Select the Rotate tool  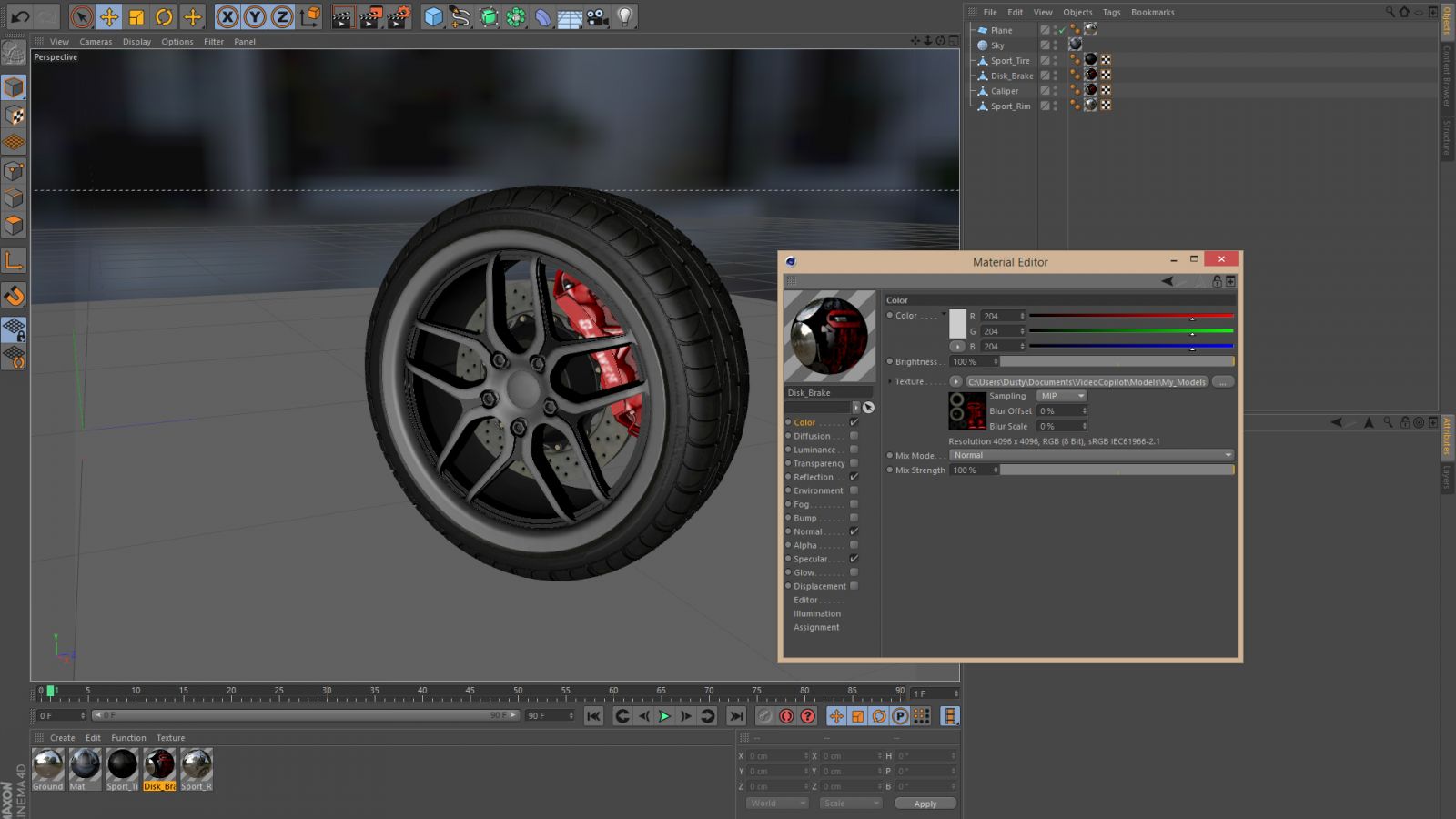click(164, 16)
